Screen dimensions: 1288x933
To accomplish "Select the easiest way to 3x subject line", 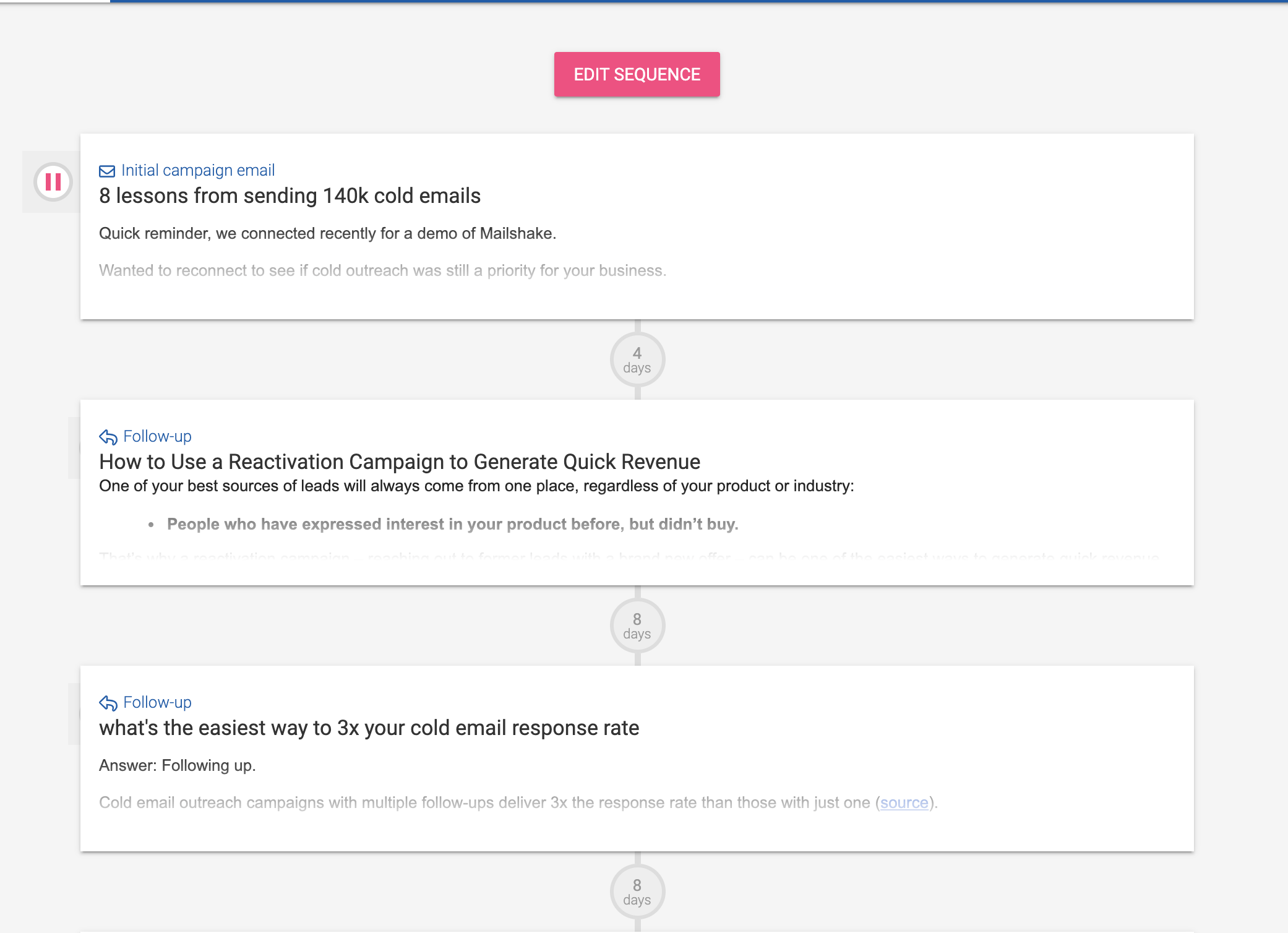I will click(x=369, y=728).
